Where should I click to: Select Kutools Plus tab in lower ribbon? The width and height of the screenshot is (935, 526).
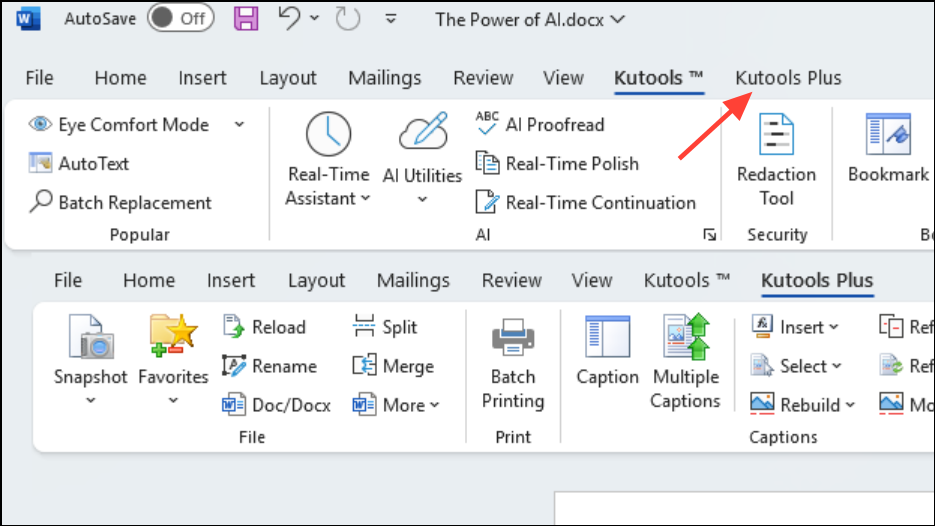[x=817, y=281]
